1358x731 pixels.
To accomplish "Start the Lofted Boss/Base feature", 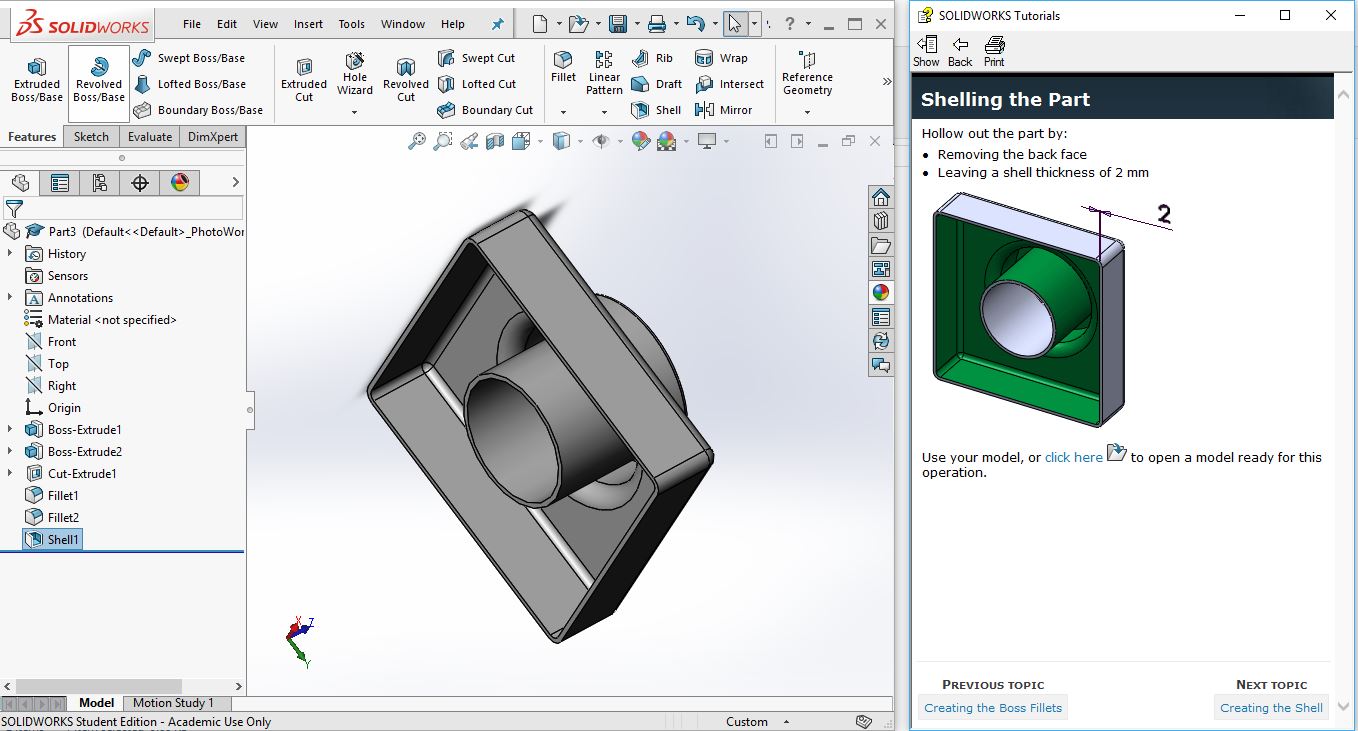I will tap(189, 84).
